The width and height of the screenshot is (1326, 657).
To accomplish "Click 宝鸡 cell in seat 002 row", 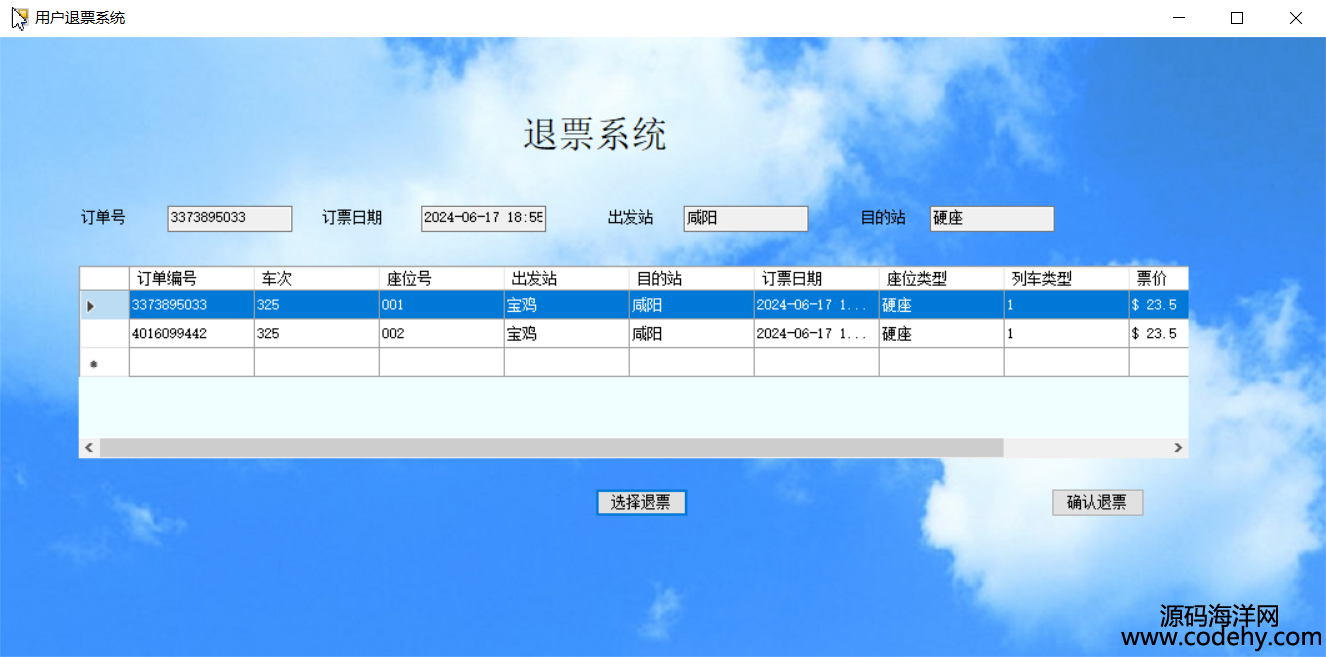I will pos(567,334).
